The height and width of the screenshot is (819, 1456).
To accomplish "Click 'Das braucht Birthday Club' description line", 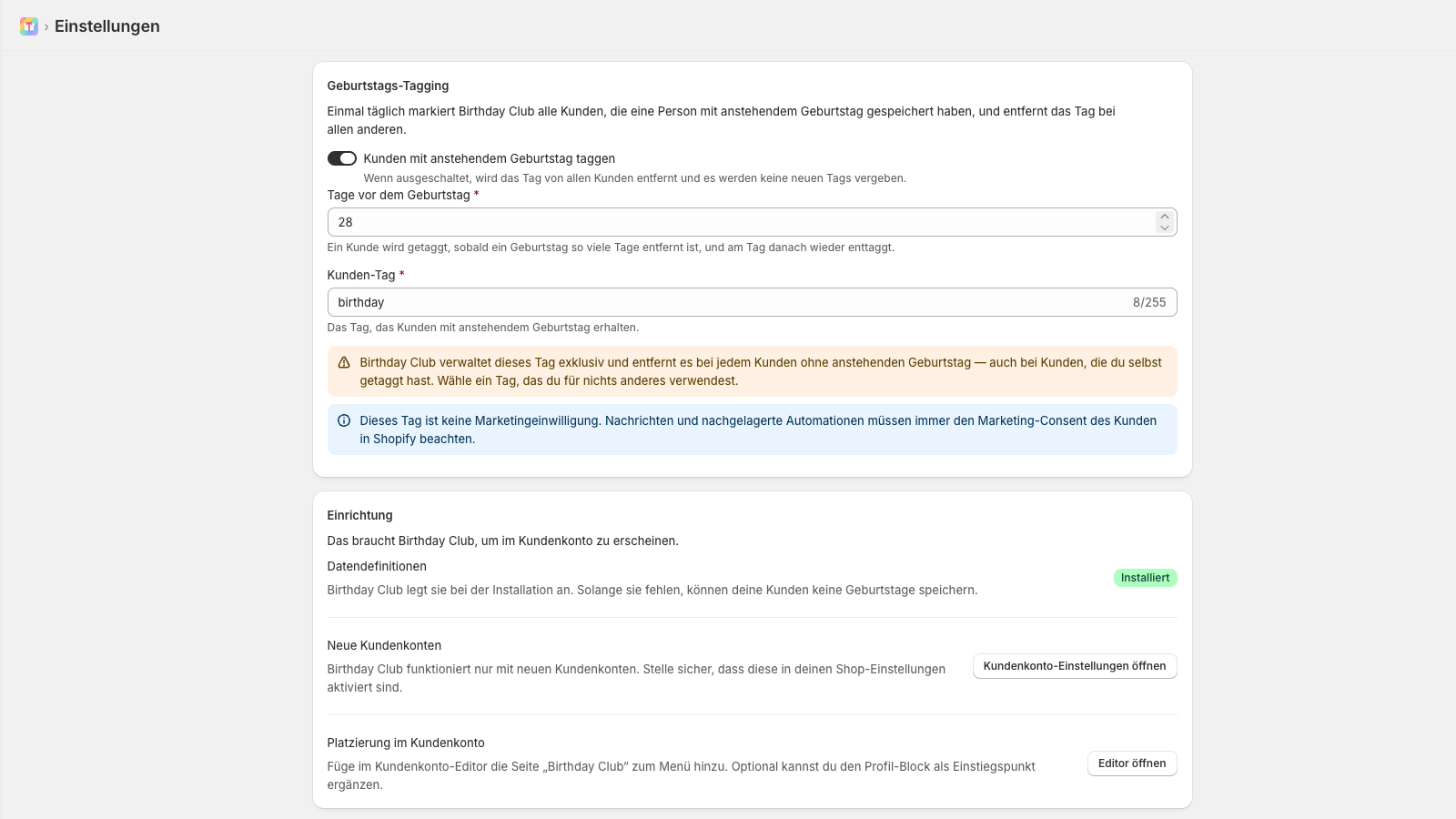I will pos(503,541).
